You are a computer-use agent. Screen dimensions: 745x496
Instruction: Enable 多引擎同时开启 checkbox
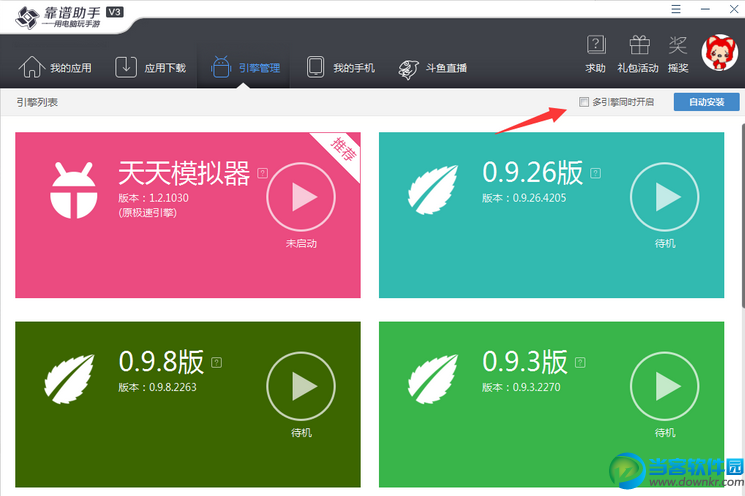(583, 102)
